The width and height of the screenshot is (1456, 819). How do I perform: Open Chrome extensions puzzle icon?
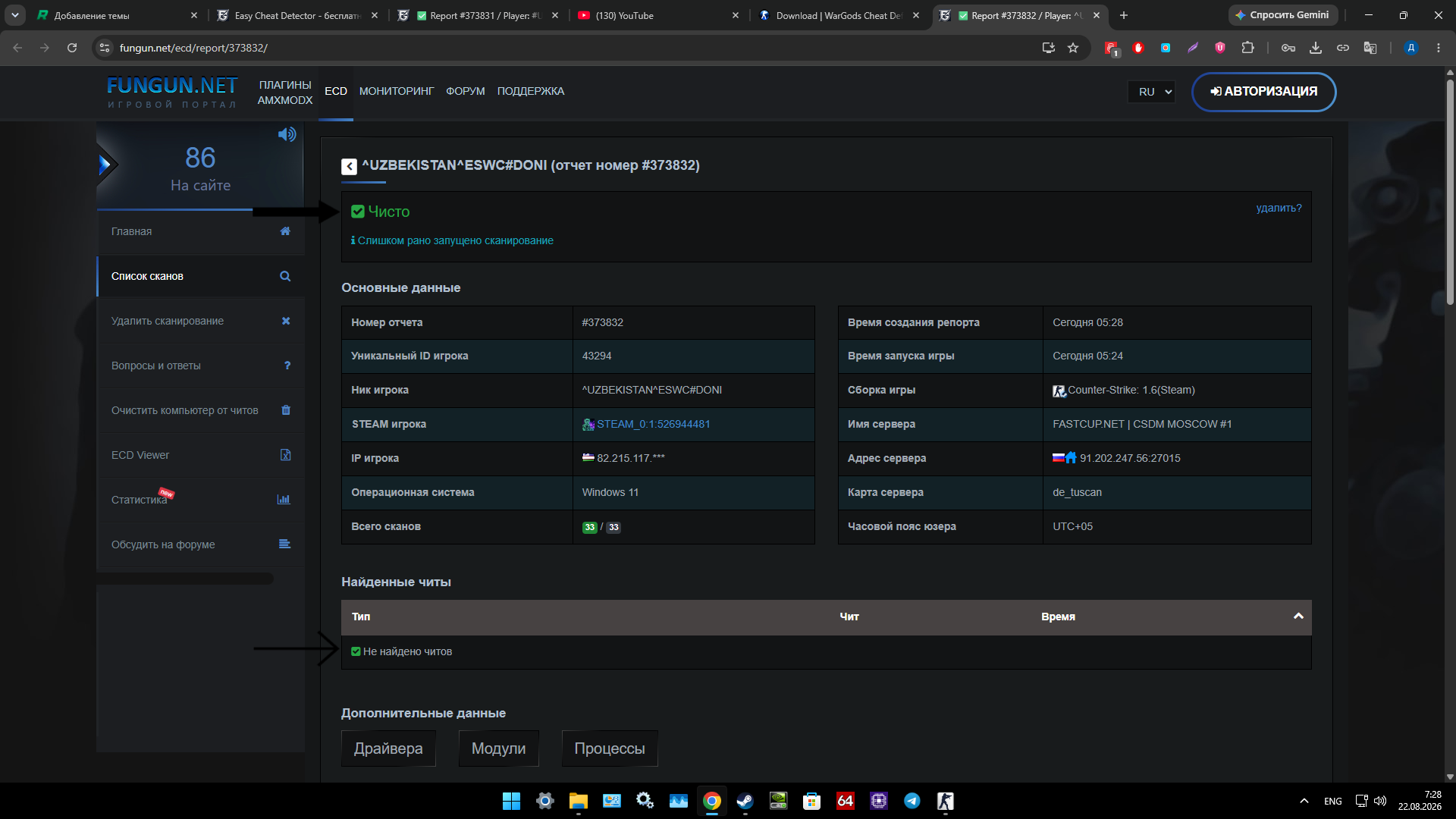(x=1247, y=48)
